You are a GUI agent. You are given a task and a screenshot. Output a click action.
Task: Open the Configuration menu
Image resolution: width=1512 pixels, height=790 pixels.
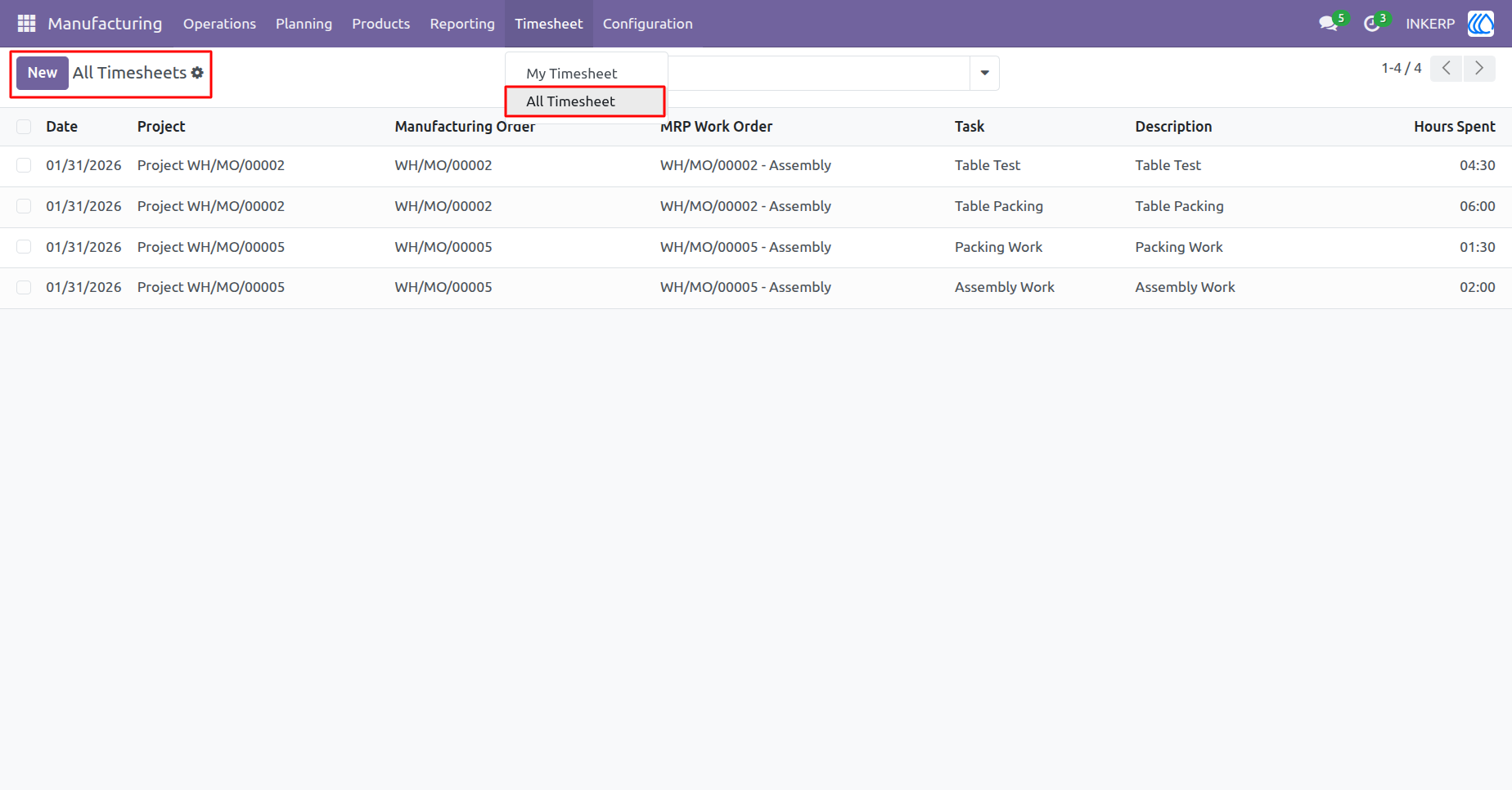click(648, 24)
